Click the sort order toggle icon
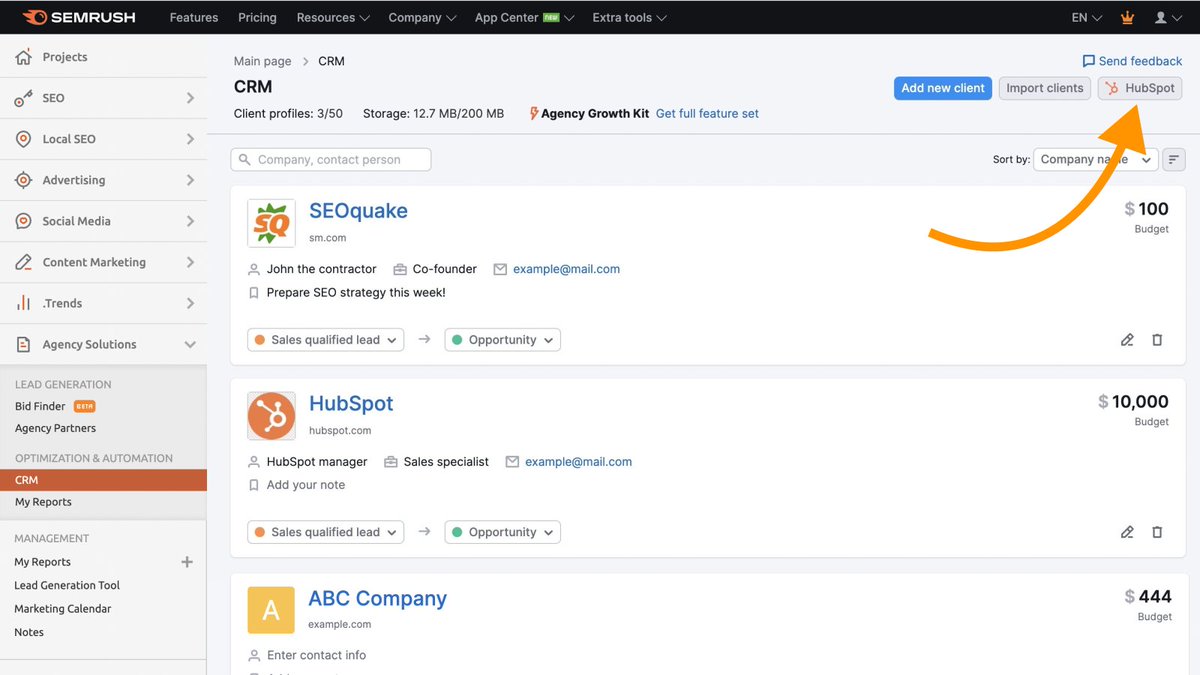Image resolution: width=1200 pixels, height=675 pixels. [1174, 159]
